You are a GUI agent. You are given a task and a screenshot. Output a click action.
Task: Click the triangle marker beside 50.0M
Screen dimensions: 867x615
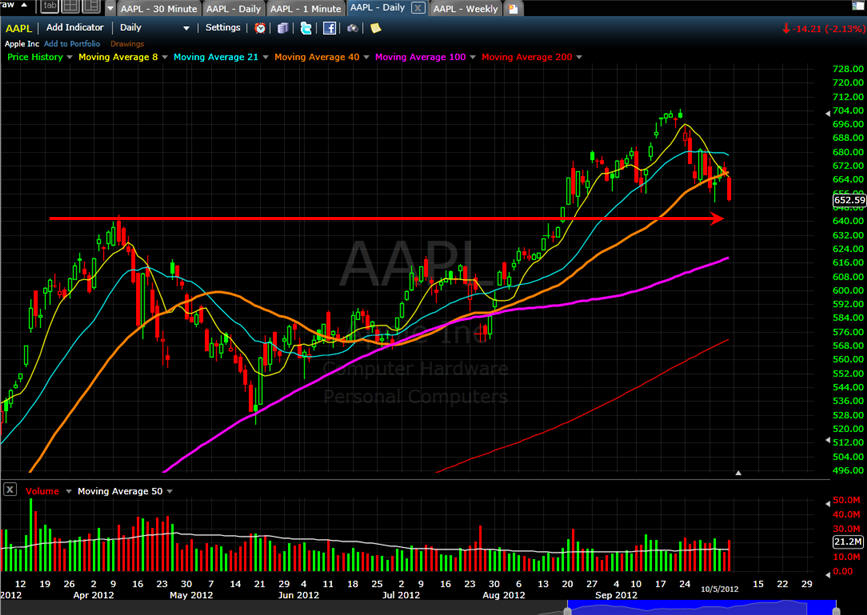828,503
